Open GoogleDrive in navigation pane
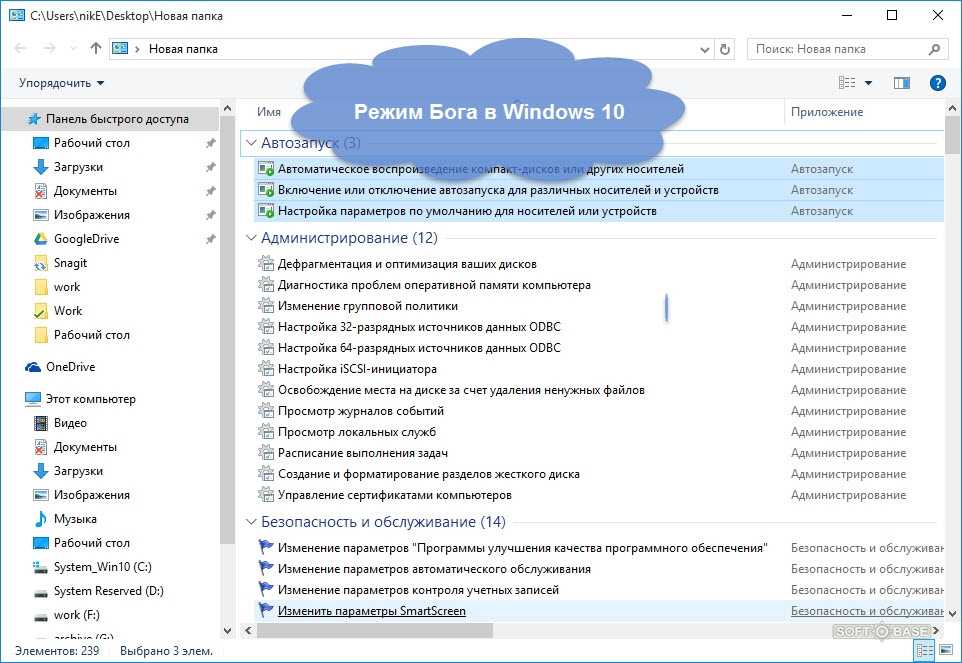 pyautogui.click(x=86, y=239)
